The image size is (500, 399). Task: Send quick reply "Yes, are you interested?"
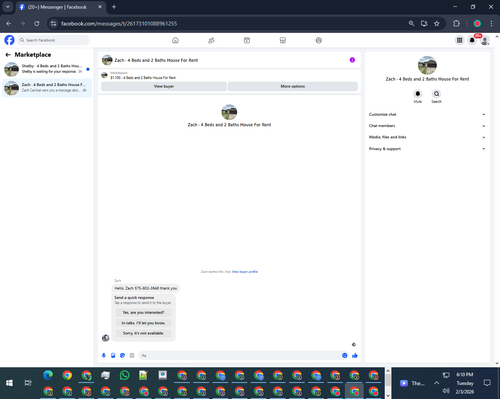click(143, 313)
